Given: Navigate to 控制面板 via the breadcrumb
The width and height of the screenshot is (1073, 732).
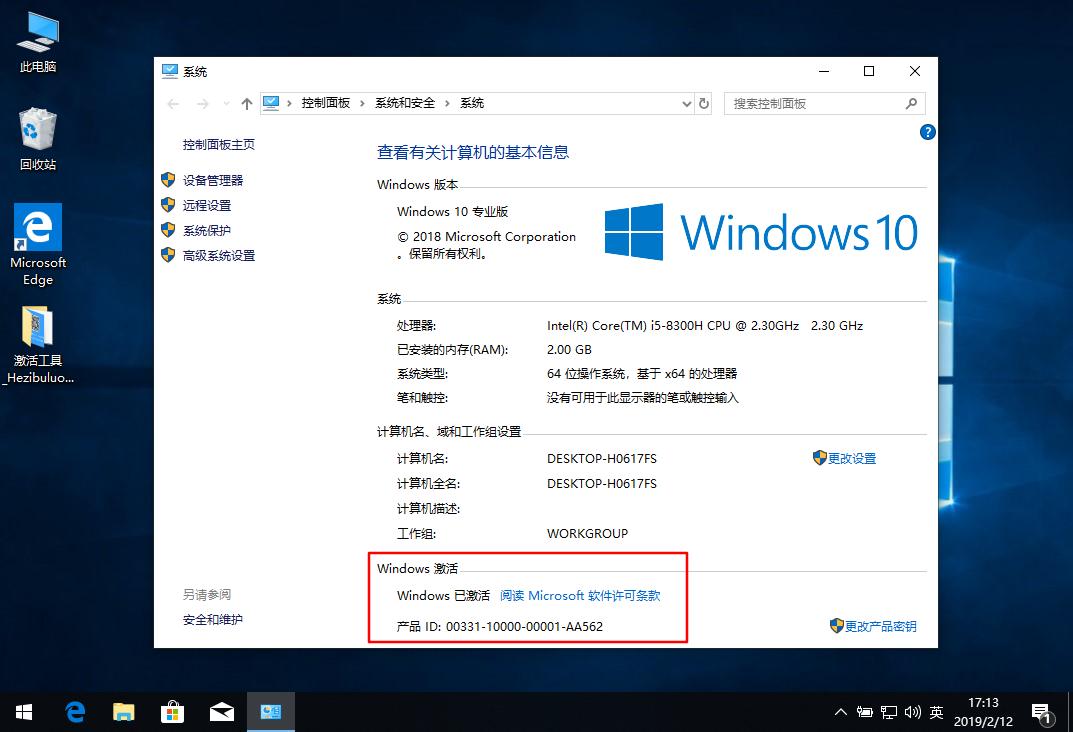Looking at the screenshot, I should [325, 103].
